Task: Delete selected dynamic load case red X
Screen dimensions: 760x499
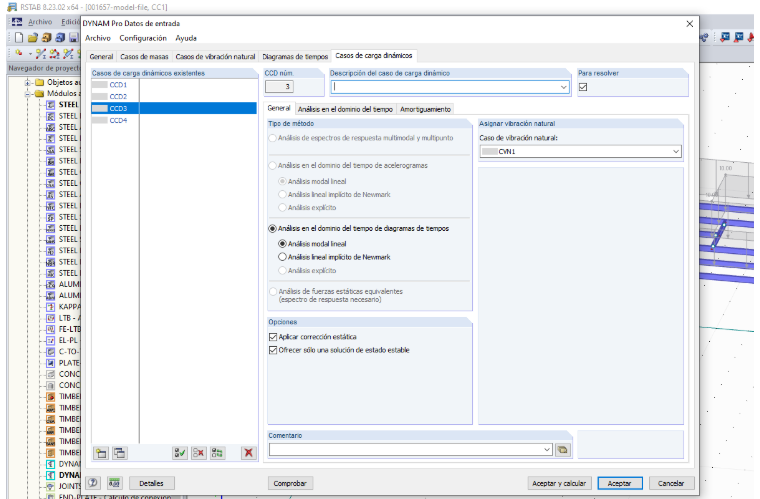Action: pyautogui.click(x=249, y=453)
